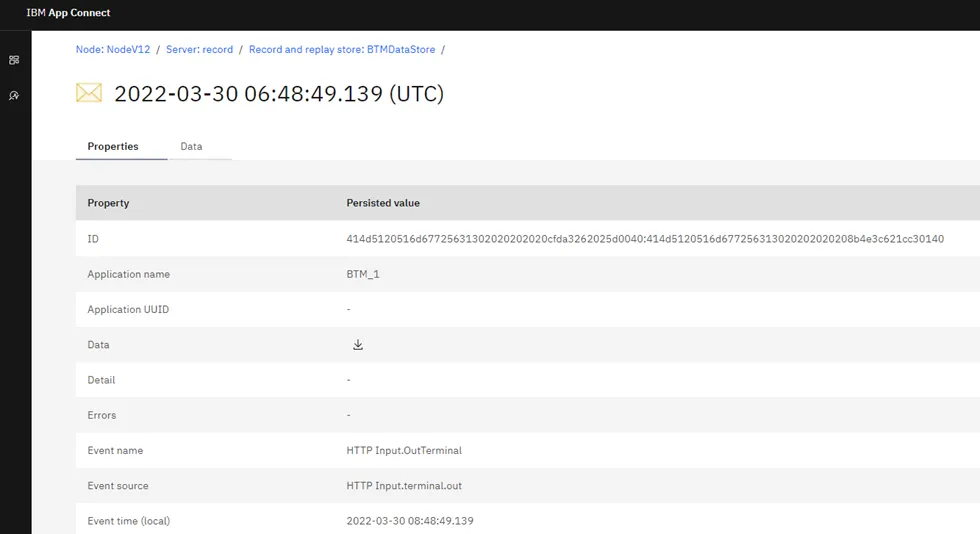Open the Node: NodeV12 breadcrumb link
980x534 pixels.
pyautogui.click(x=113, y=49)
